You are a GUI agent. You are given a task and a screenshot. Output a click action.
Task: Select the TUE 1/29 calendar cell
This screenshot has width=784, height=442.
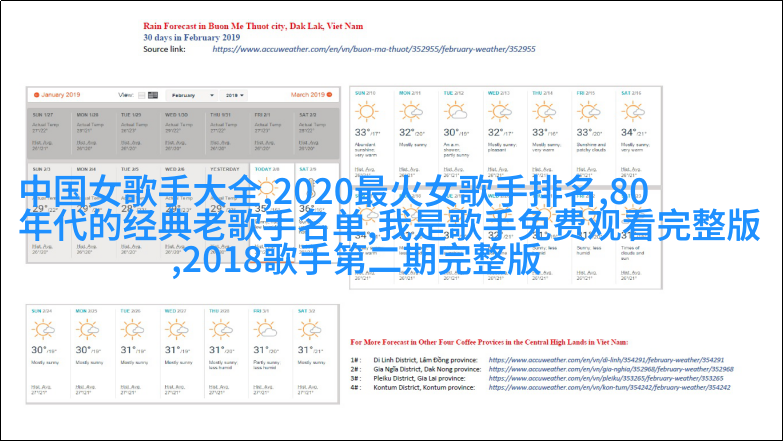(x=138, y=134)
